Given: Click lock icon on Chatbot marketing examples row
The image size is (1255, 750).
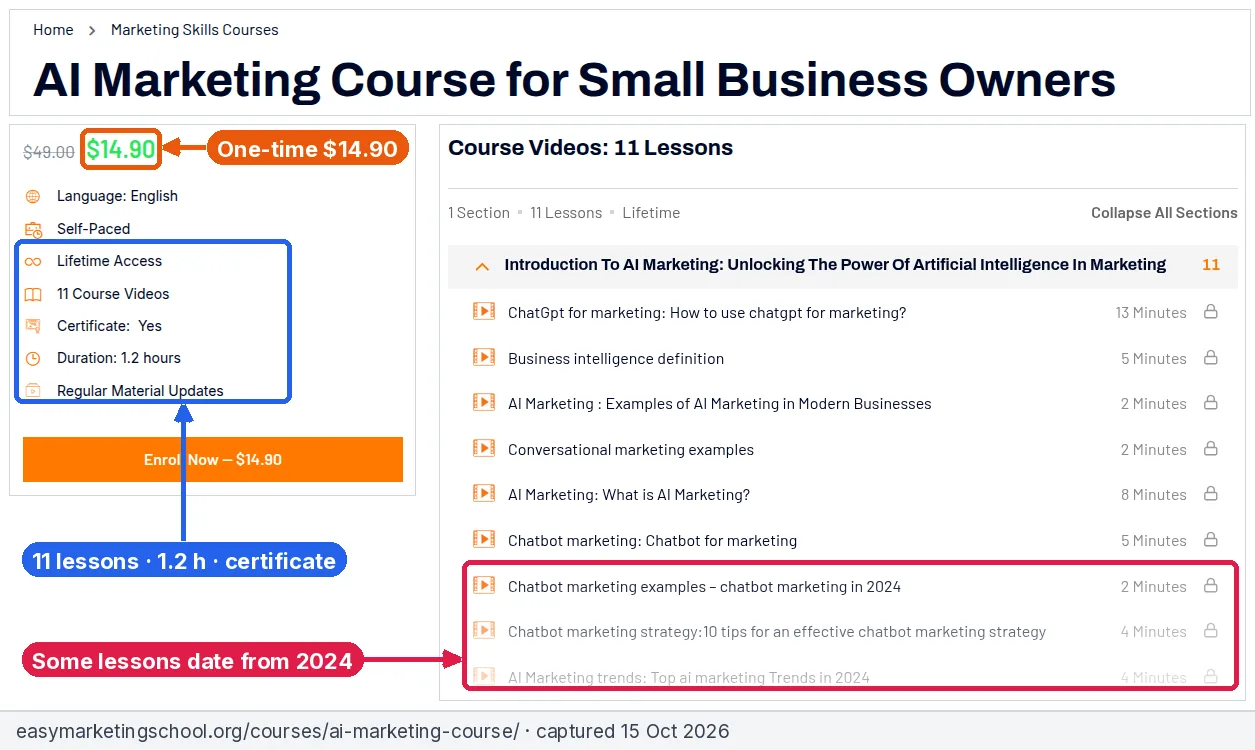Looking at the screenshot, I should [1210, 586].
